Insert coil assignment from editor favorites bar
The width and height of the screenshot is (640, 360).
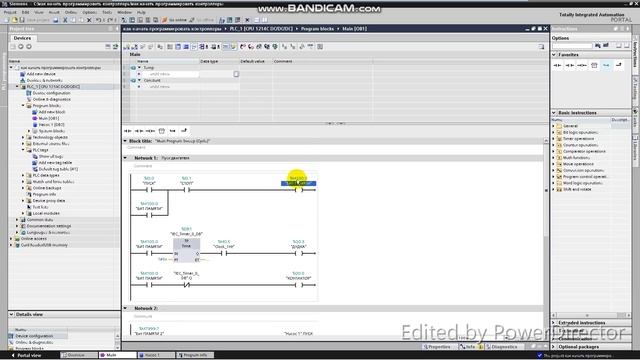coord(150,131)
